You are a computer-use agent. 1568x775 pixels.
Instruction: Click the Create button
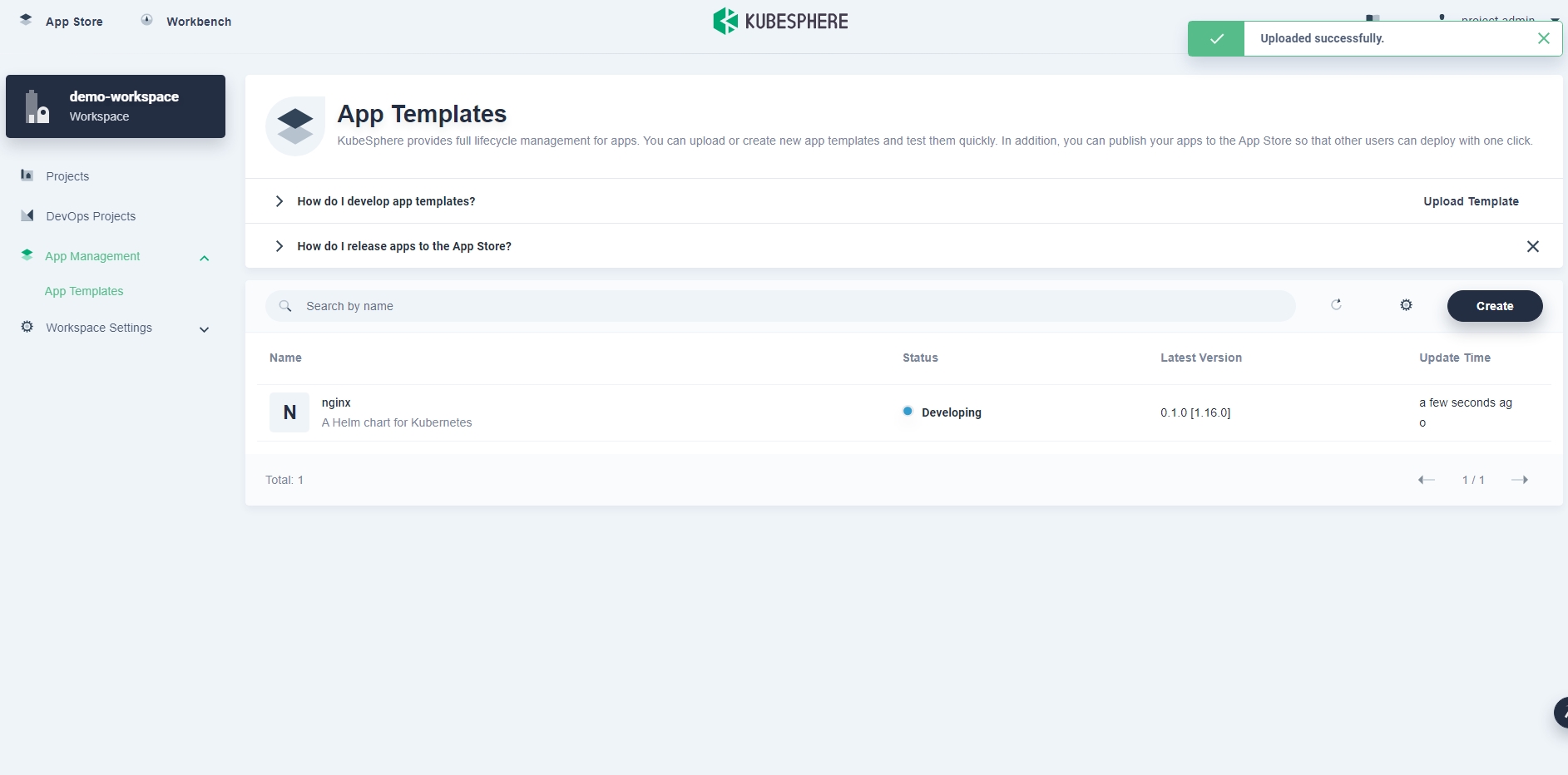point(1494,306)
